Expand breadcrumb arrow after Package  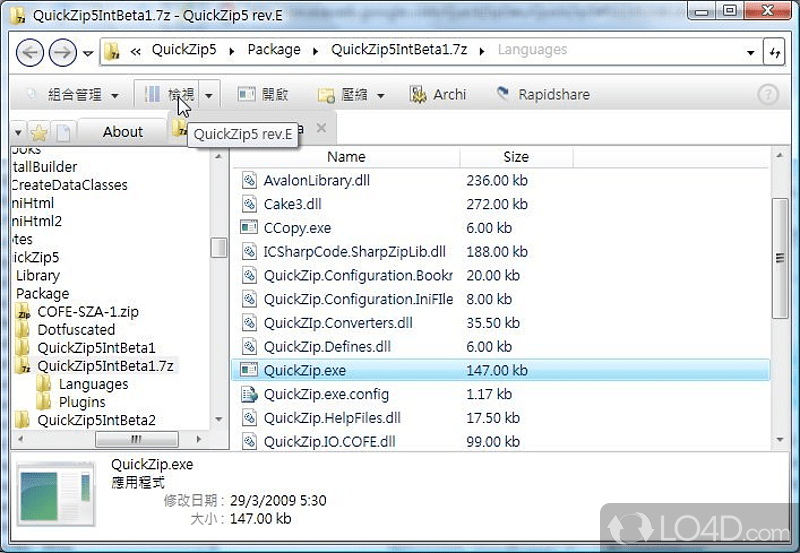click(x=315, y=51)
